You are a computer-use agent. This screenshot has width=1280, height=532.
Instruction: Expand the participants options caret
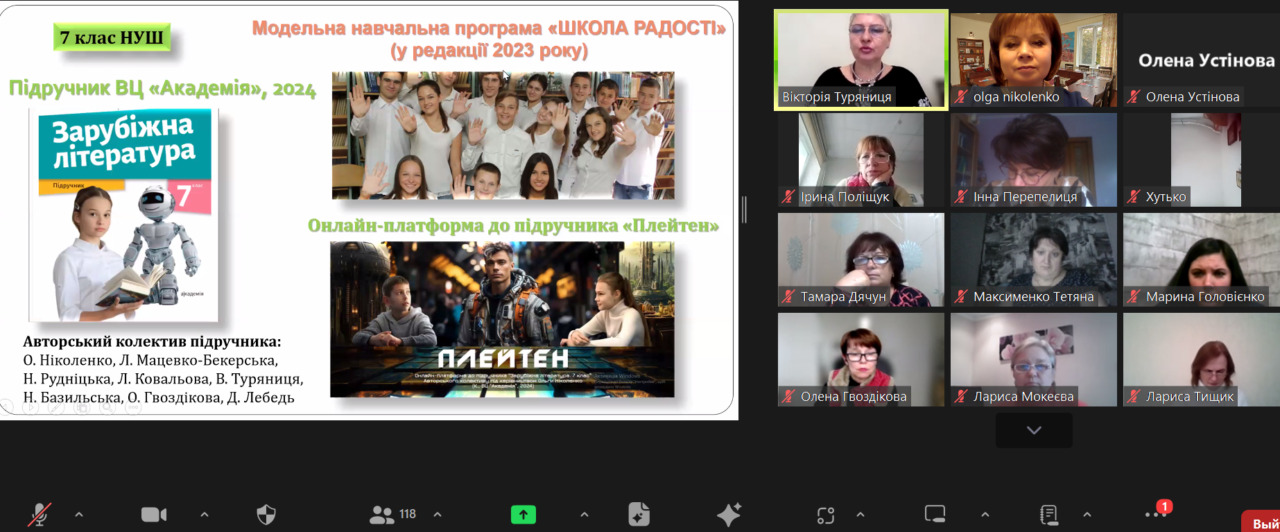(437, 515)
